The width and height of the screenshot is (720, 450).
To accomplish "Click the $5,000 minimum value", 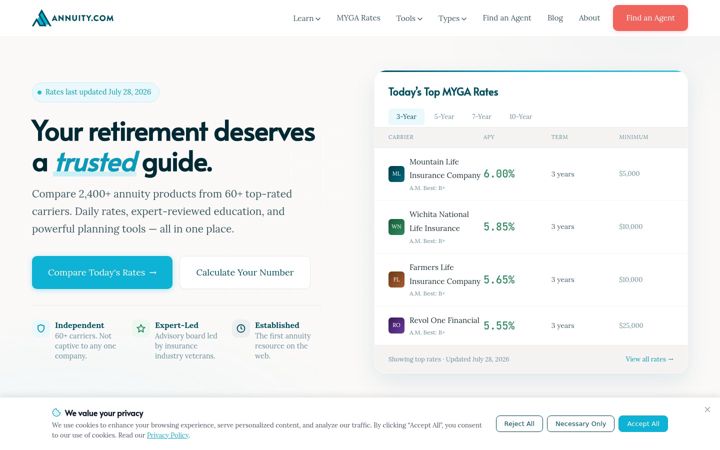I will point(629,174).
